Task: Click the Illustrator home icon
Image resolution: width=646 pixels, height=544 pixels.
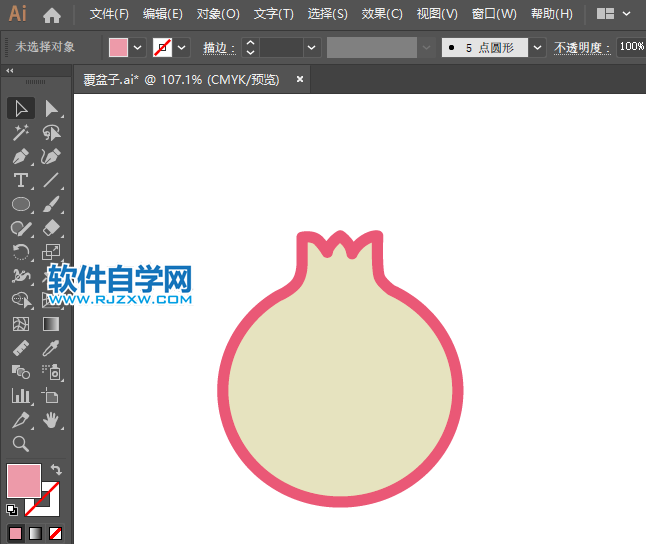Action: pos(52,15)
